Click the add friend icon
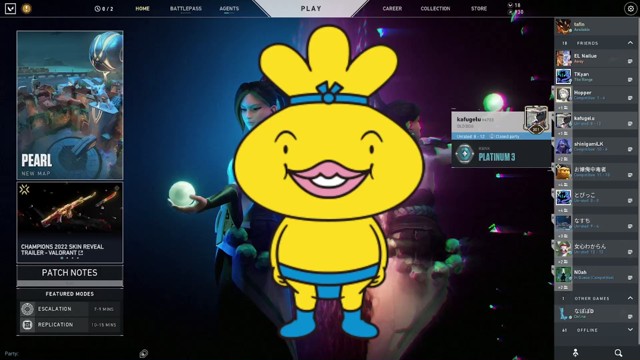The width and height of the screenshot is (640, 360). 576,352
